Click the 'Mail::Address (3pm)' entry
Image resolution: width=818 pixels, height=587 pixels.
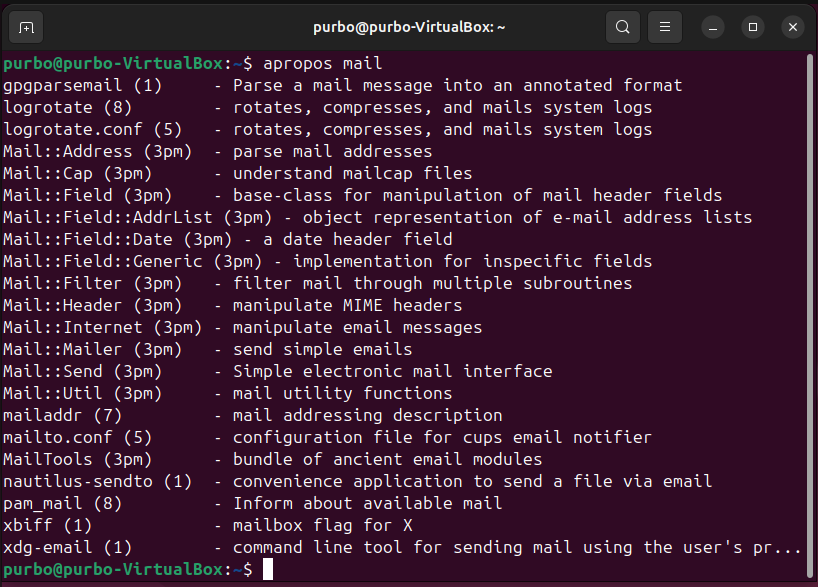click(98, 151)
